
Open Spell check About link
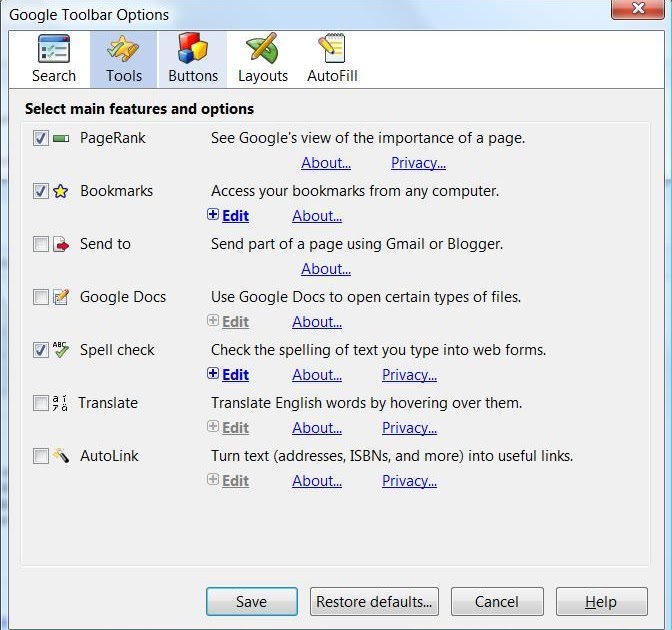point(317,375)
